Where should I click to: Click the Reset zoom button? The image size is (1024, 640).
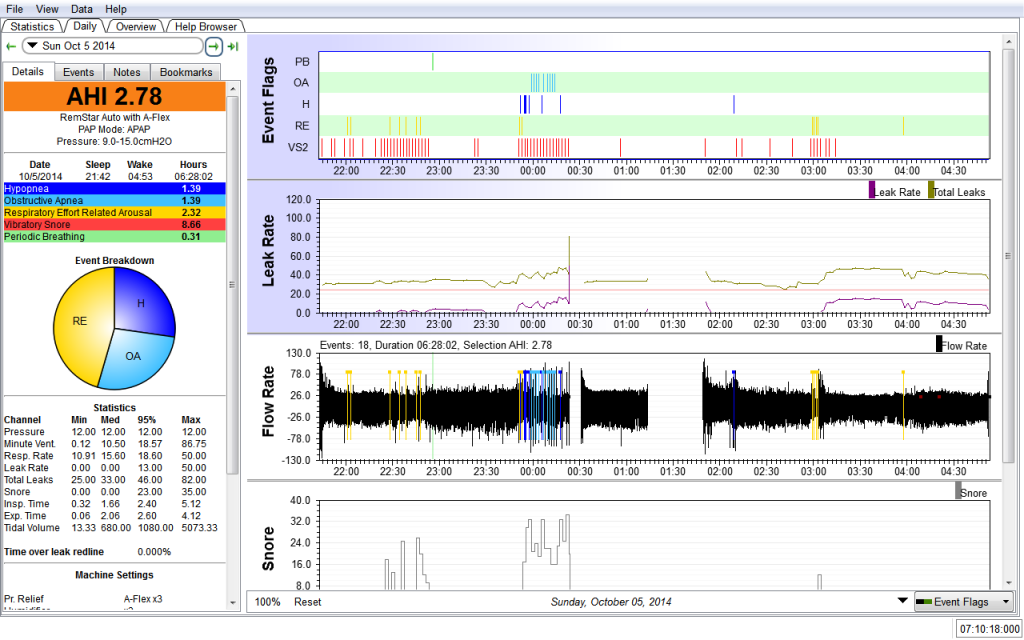(x=307, y=602)
